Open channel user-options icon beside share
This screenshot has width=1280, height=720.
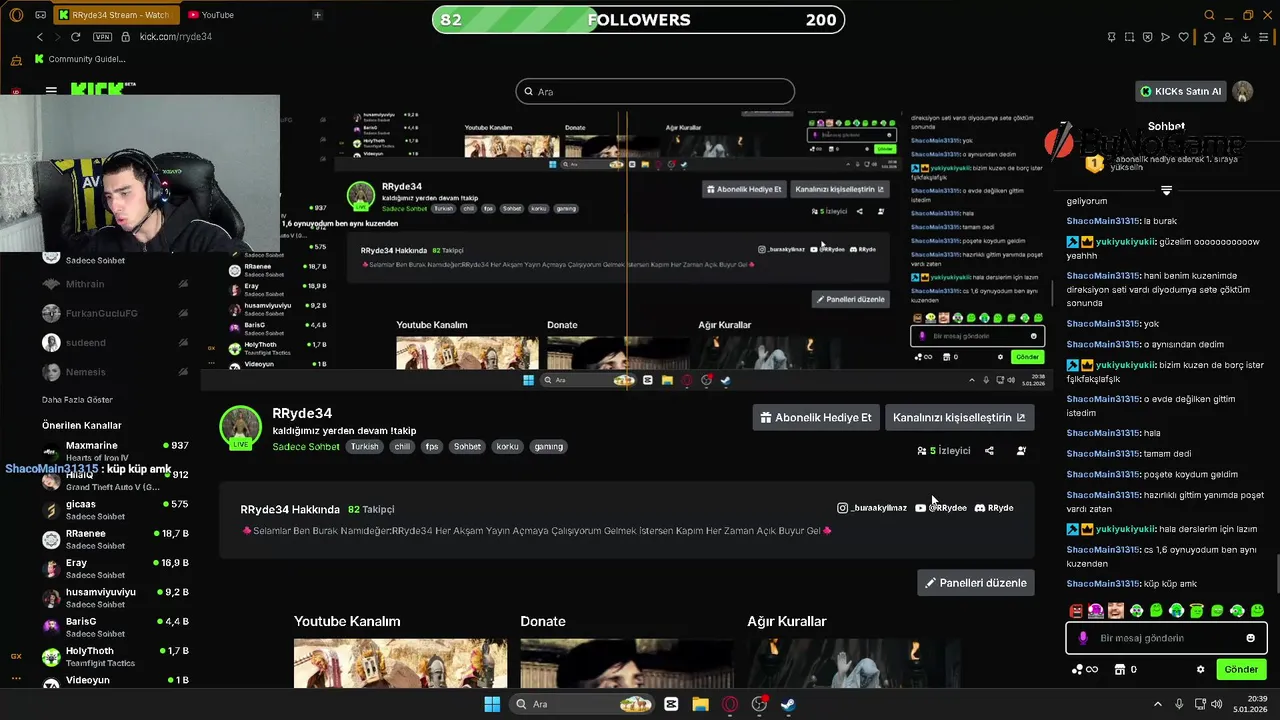tap(1021, 451)
